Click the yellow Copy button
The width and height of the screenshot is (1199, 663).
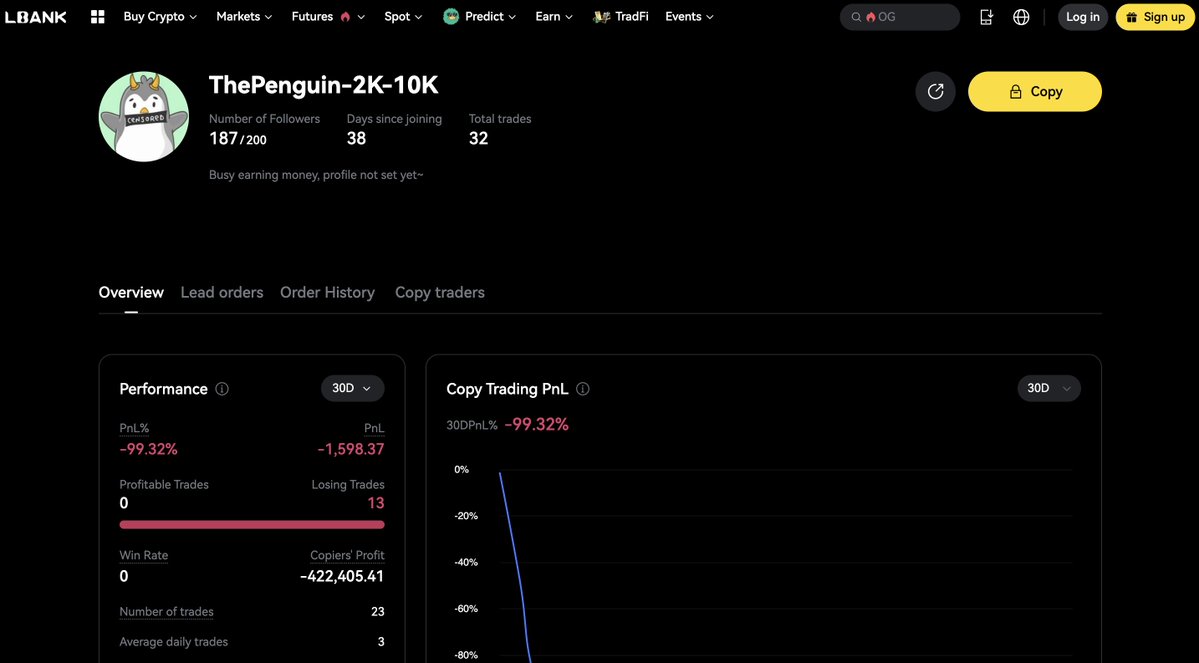pos(1035,92)
